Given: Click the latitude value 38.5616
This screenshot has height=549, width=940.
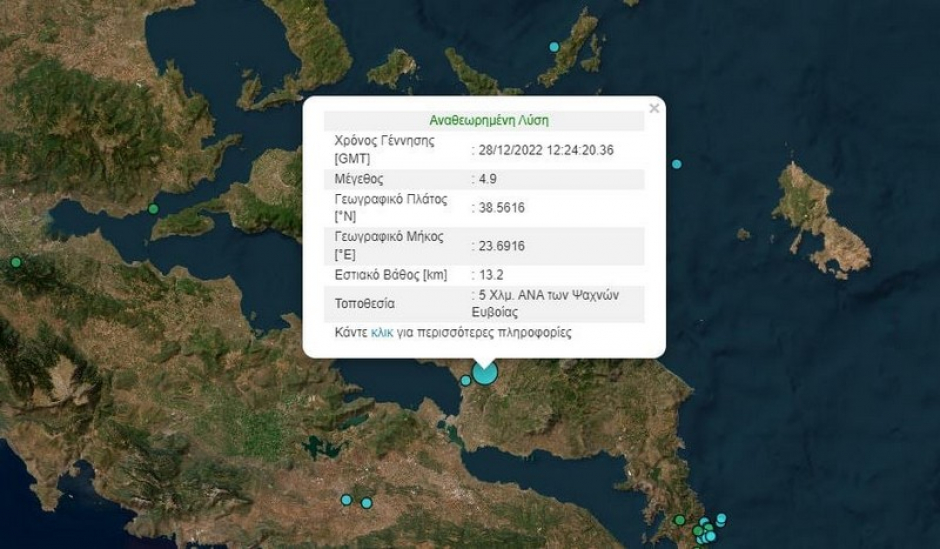Looking at the screenshot, I should 501,207.
